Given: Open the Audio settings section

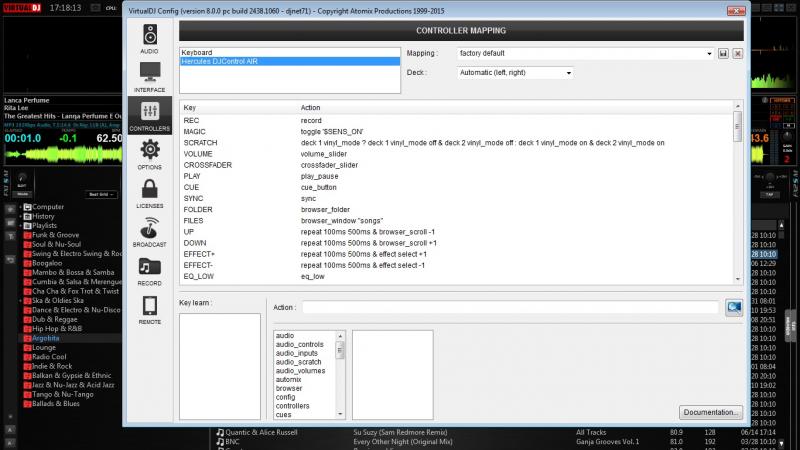Looking at the screenshot, I should 149,37.
